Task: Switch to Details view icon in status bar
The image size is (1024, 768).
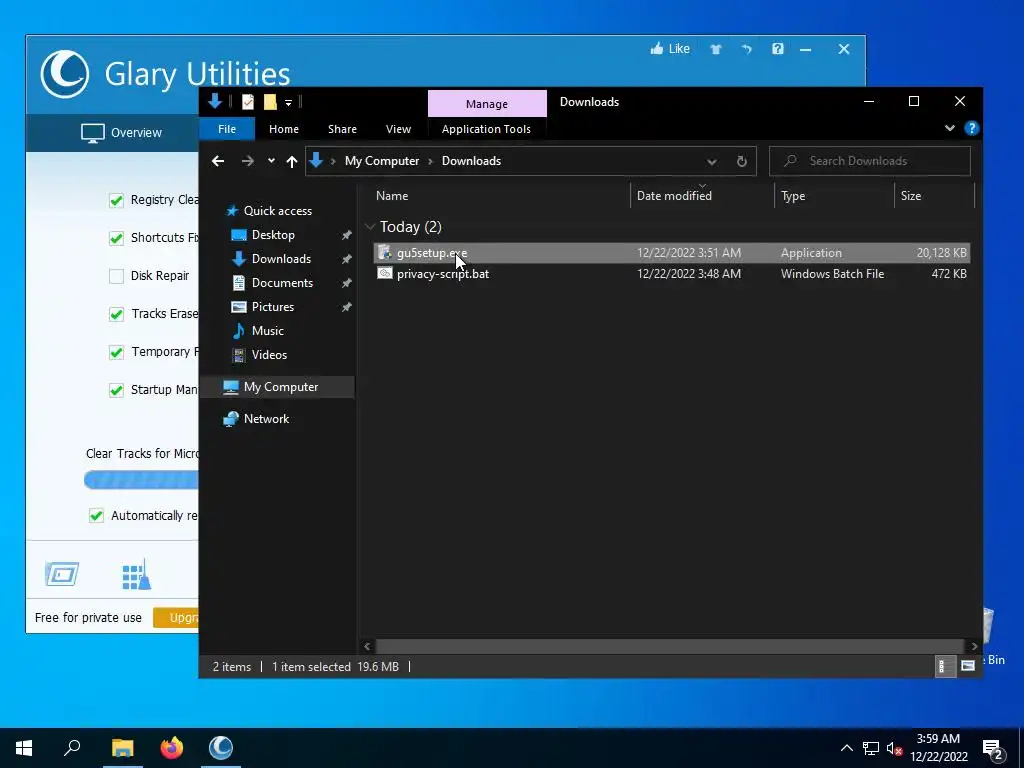Action: click(x=944, y=666)
